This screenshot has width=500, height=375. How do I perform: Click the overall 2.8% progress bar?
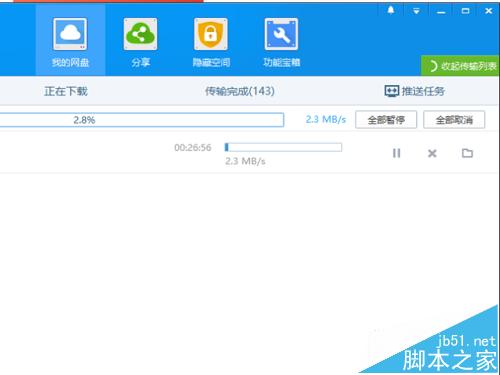142,120
